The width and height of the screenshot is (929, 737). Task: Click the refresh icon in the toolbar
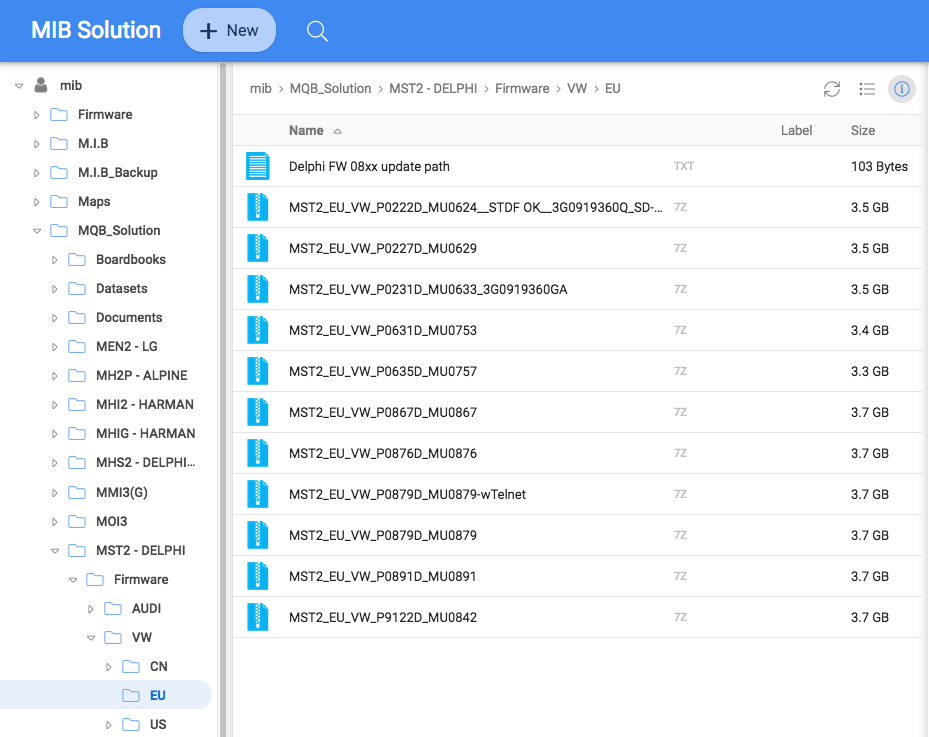click(832, 89)
